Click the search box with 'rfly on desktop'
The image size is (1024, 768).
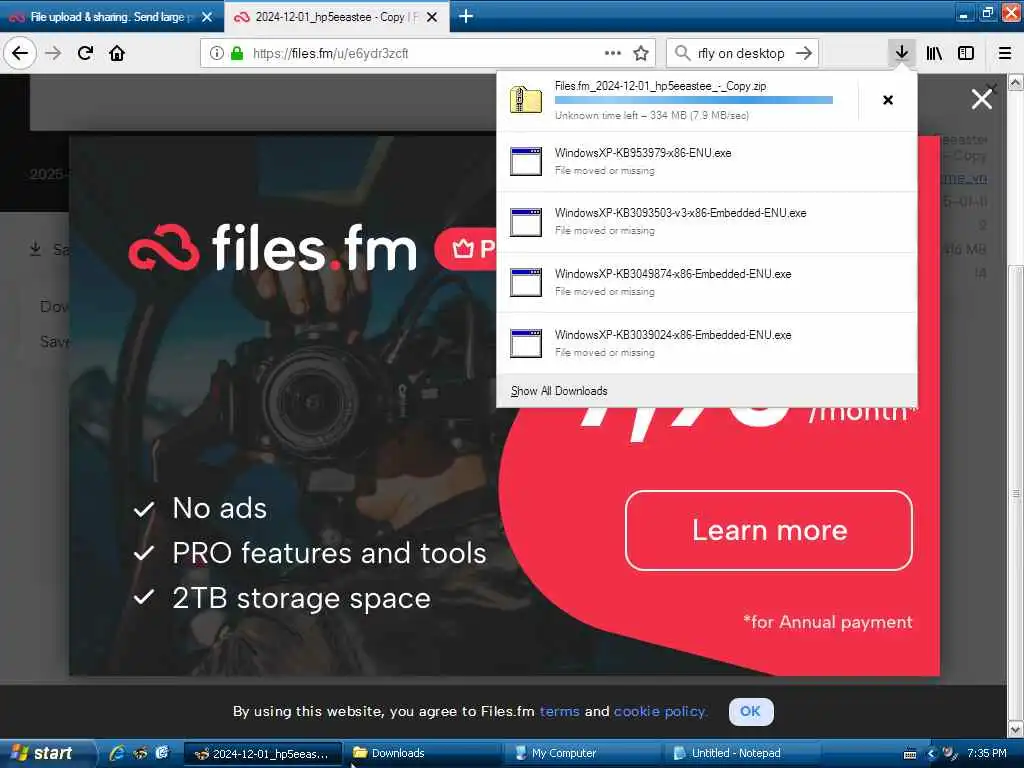tap(741, 53)
